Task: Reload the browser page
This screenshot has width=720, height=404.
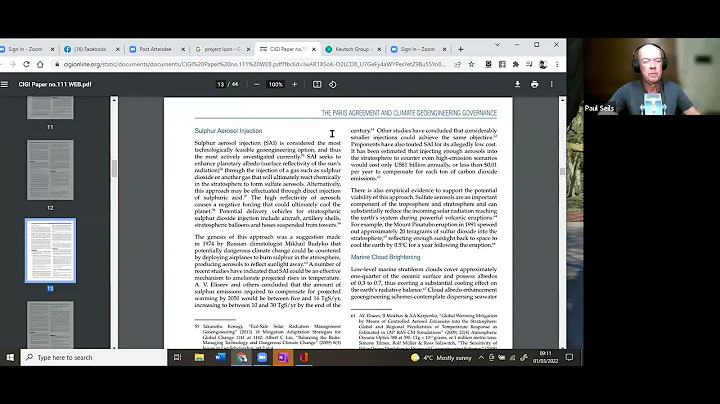Action: [26, 64]
